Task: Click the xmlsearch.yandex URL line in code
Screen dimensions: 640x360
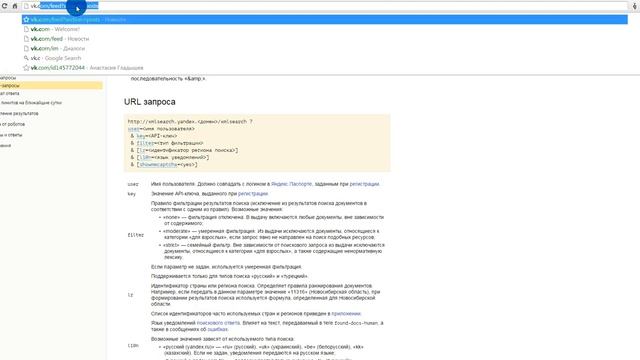Action: click(190, 122)
